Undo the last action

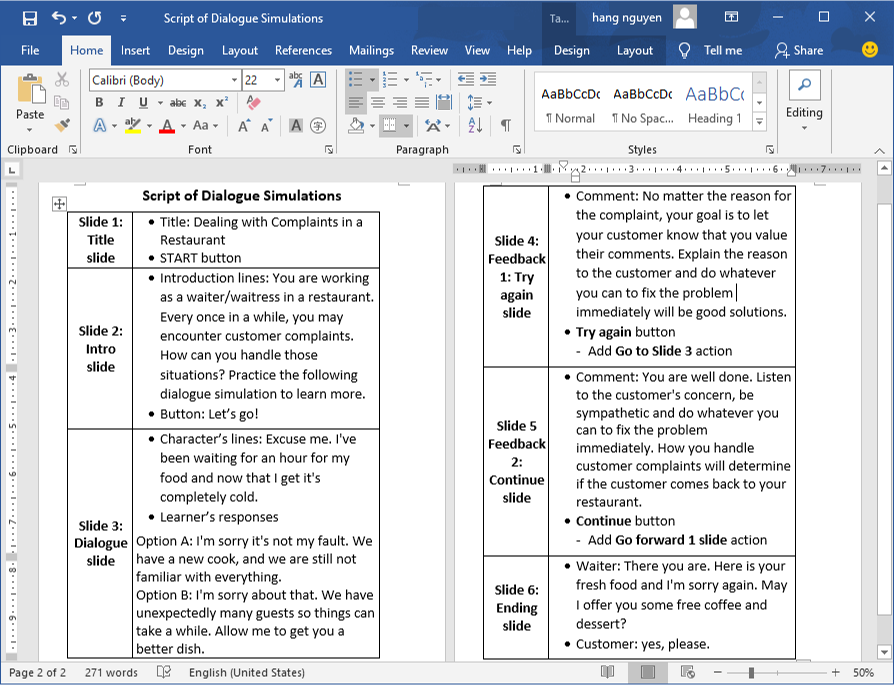click(59, 18)
